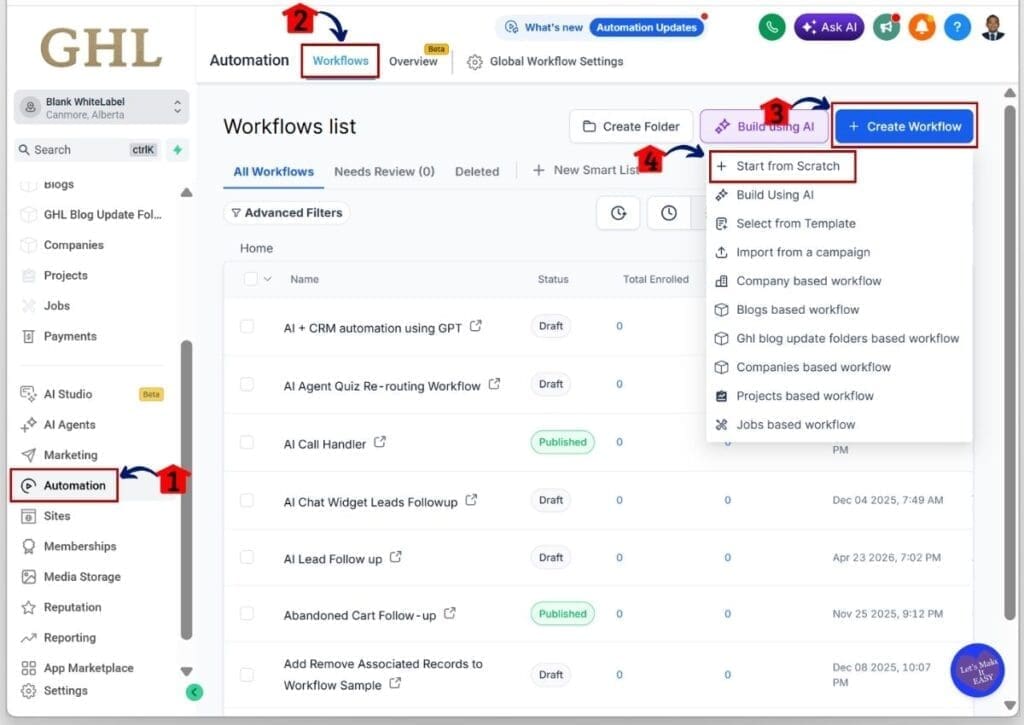The width and height of the screenshot is (1024, 725).
Task: Click the green sidebar collapse arrow
Action: [x=195, y=692]
